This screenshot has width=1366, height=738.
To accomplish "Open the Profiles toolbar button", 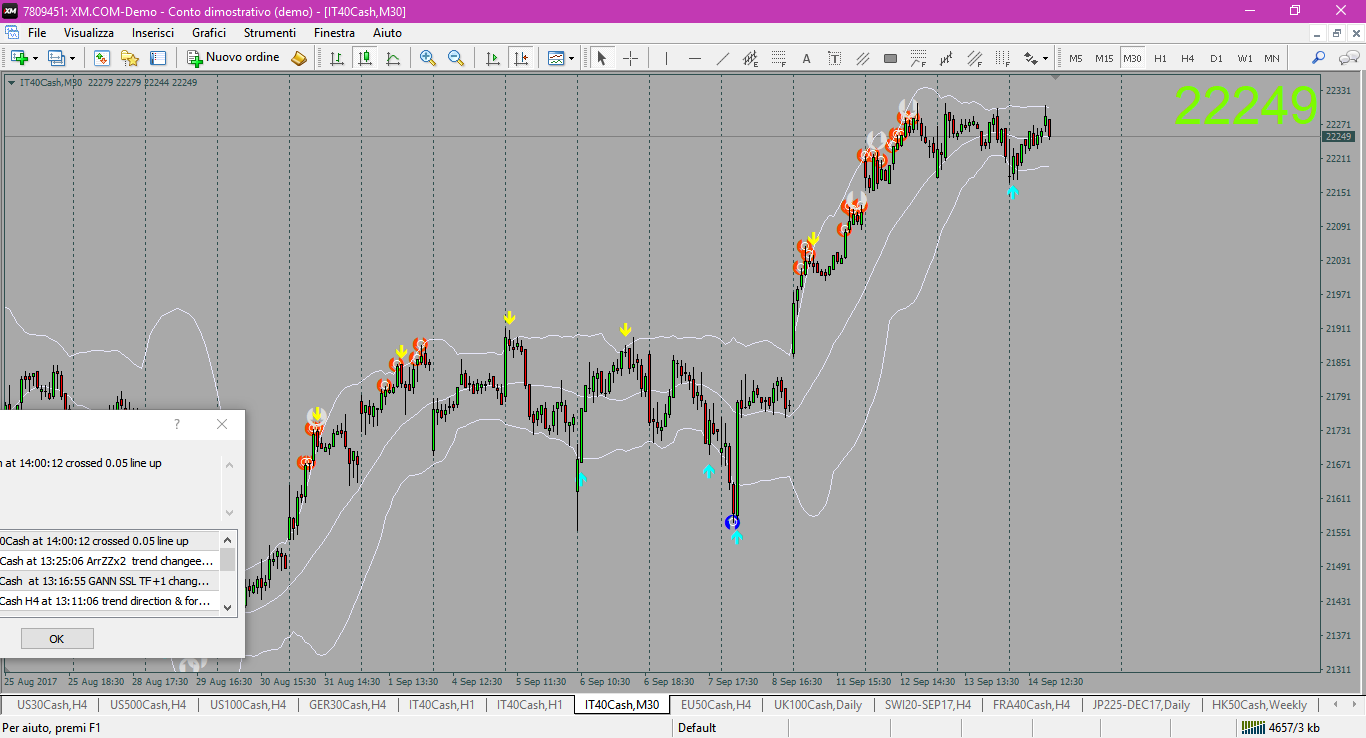I will [x=56, y=58].
